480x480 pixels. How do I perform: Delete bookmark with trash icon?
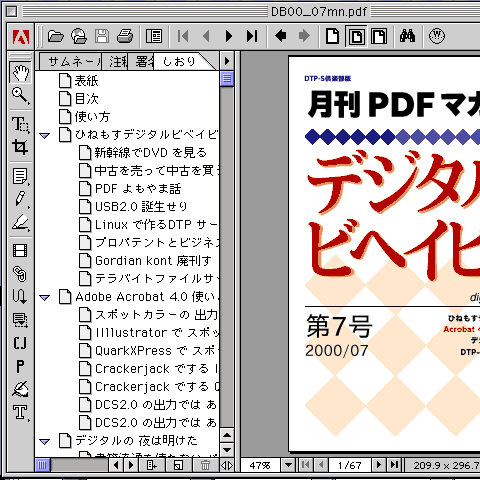click(205, 465)
